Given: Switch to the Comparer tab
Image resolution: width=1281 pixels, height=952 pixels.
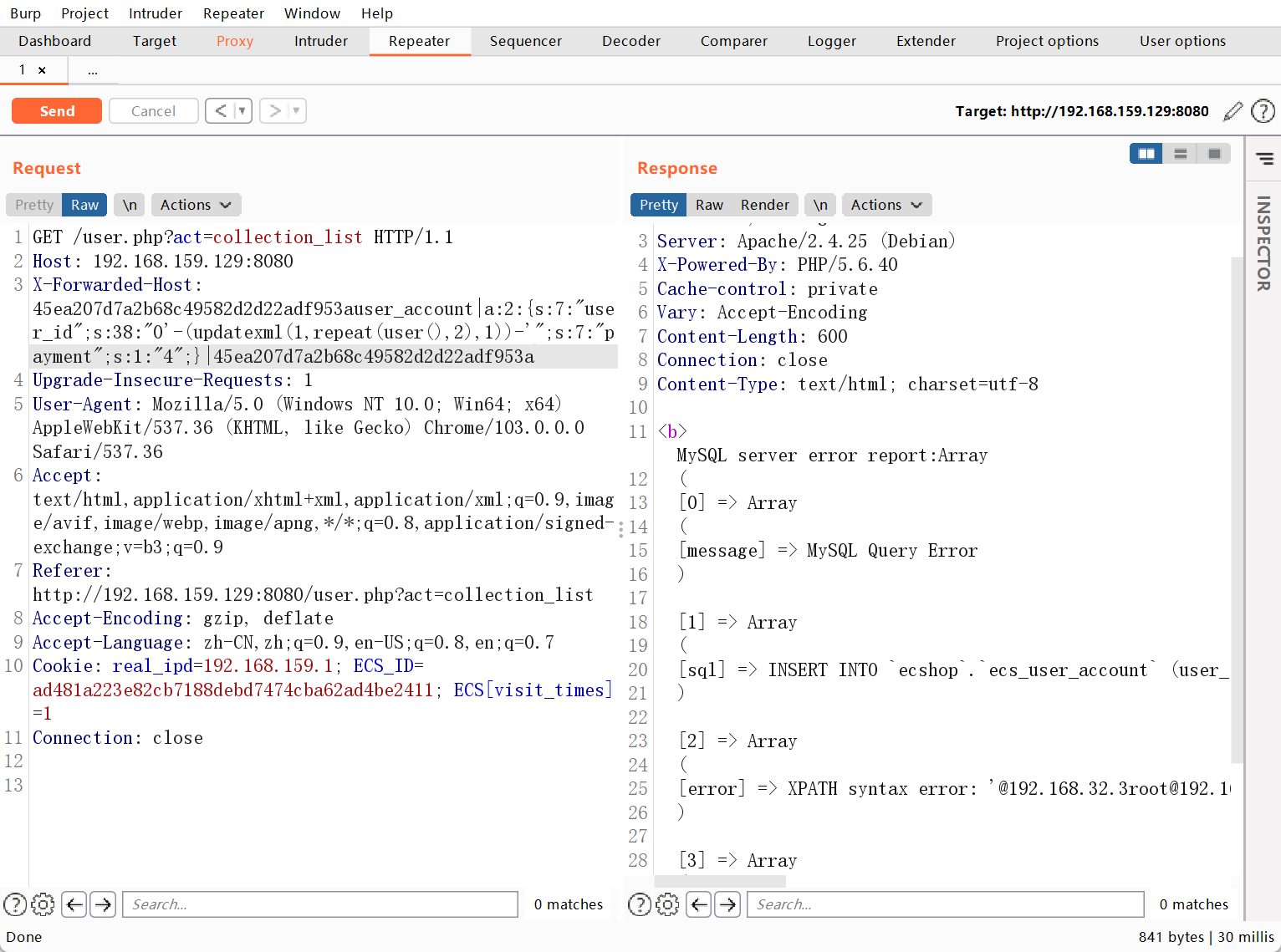Looking at the screenshot, I should pyautogui.click(x=734, y=41).
